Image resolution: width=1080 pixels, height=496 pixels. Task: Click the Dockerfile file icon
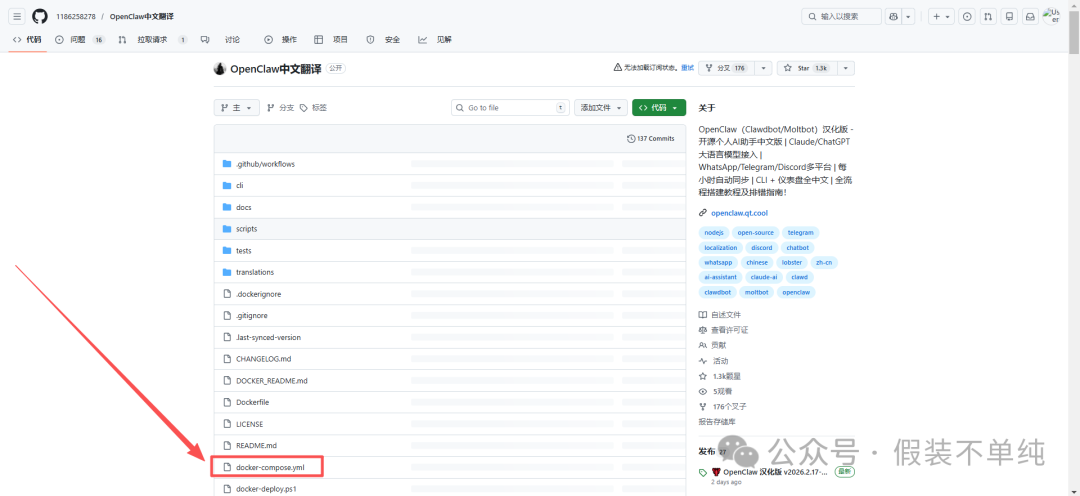pos(227,402)
